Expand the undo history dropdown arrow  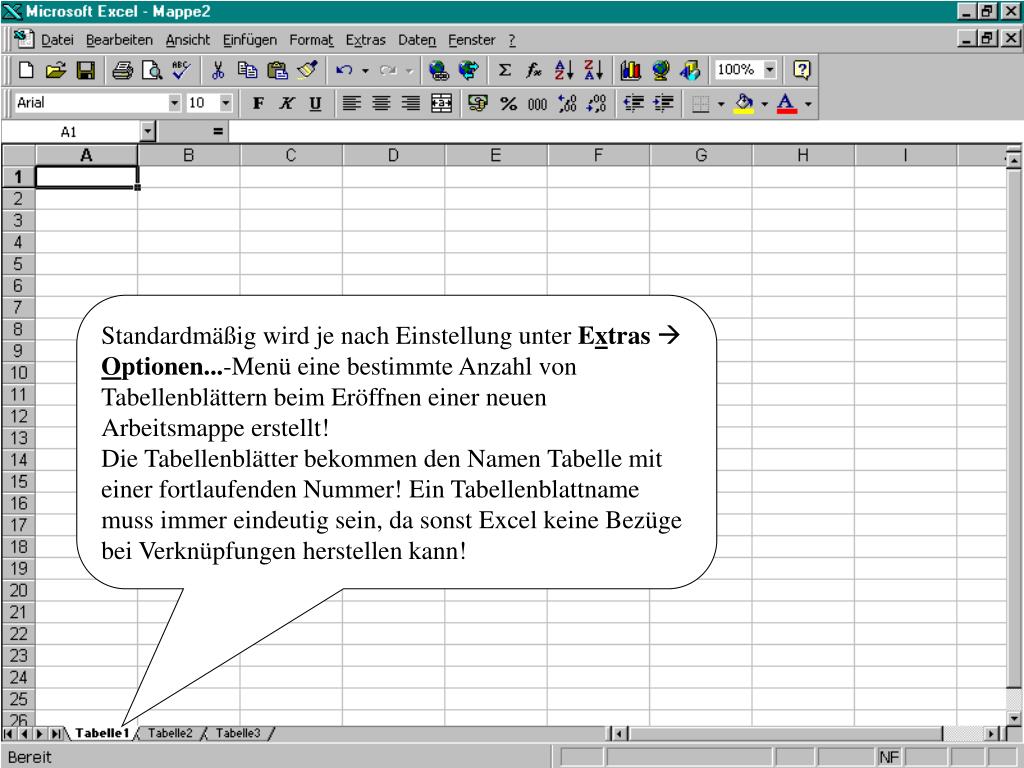pos(365,71)
